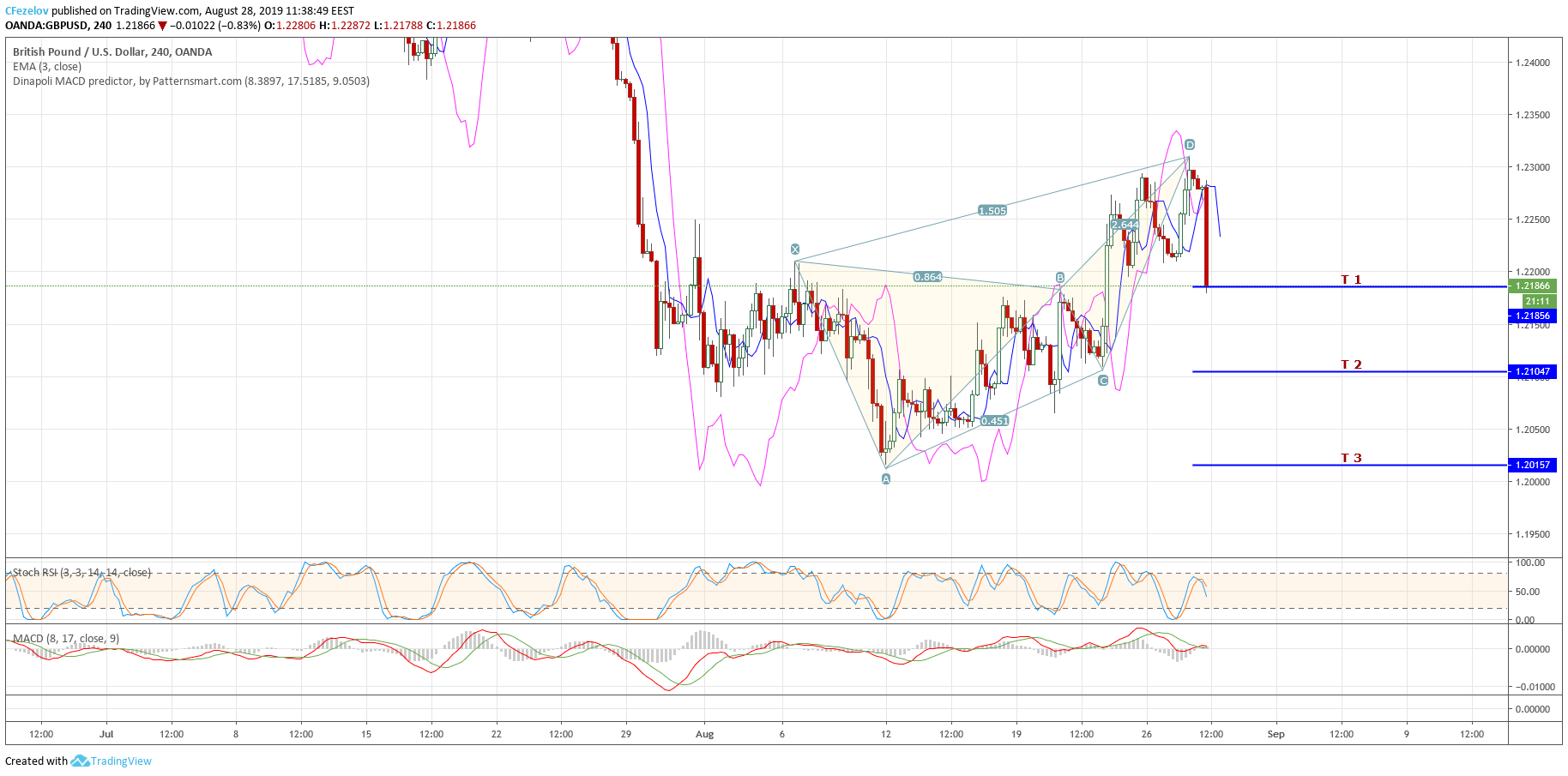
Task: Open the TradingView link in footer
Action: coord(121,761)
